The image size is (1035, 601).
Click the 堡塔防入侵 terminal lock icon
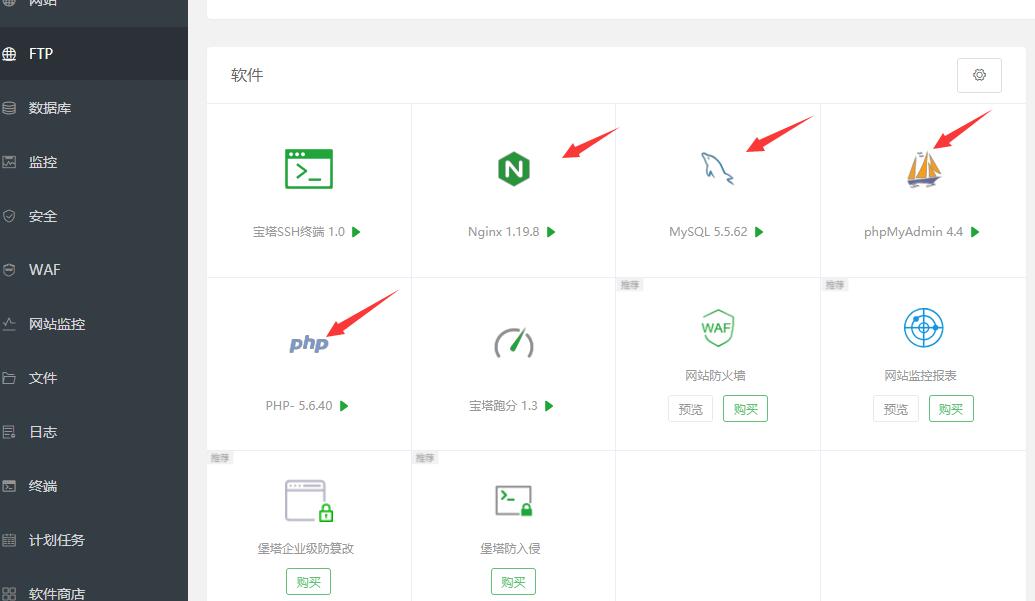[x=514, y=501]
